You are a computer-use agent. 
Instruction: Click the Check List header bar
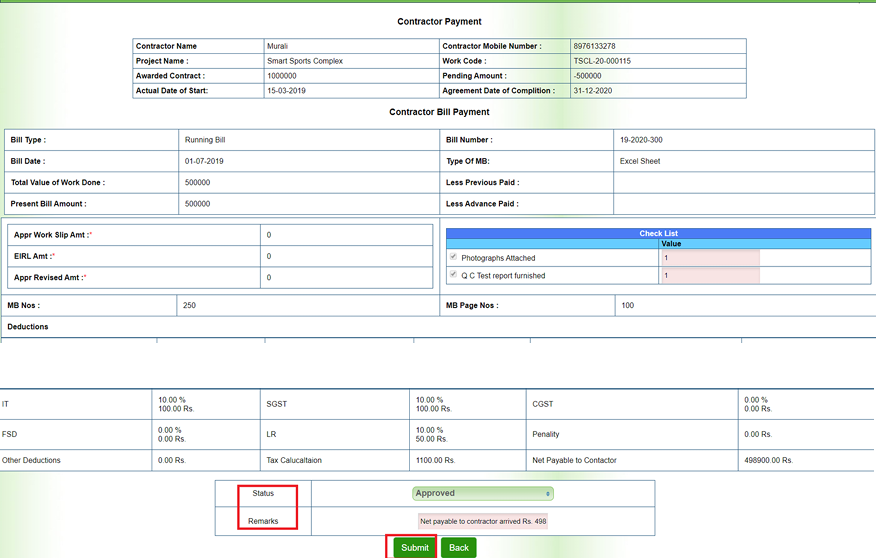[658, 233]
